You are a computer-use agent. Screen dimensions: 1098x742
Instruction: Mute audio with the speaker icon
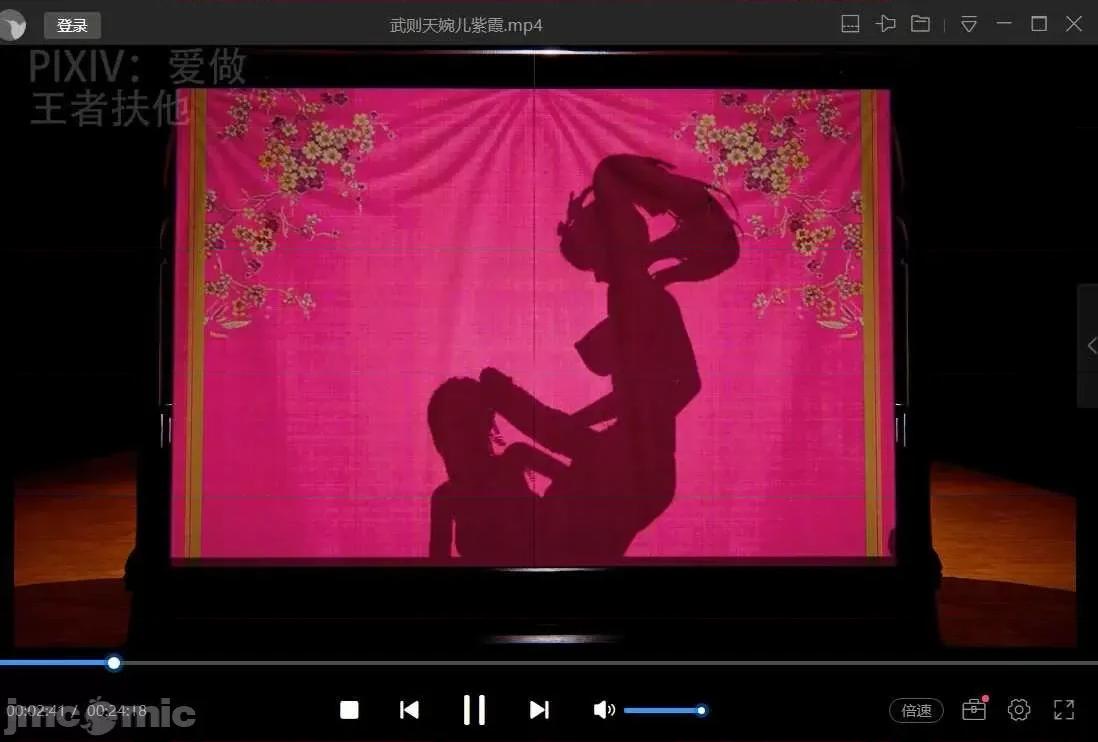point(604,710)
